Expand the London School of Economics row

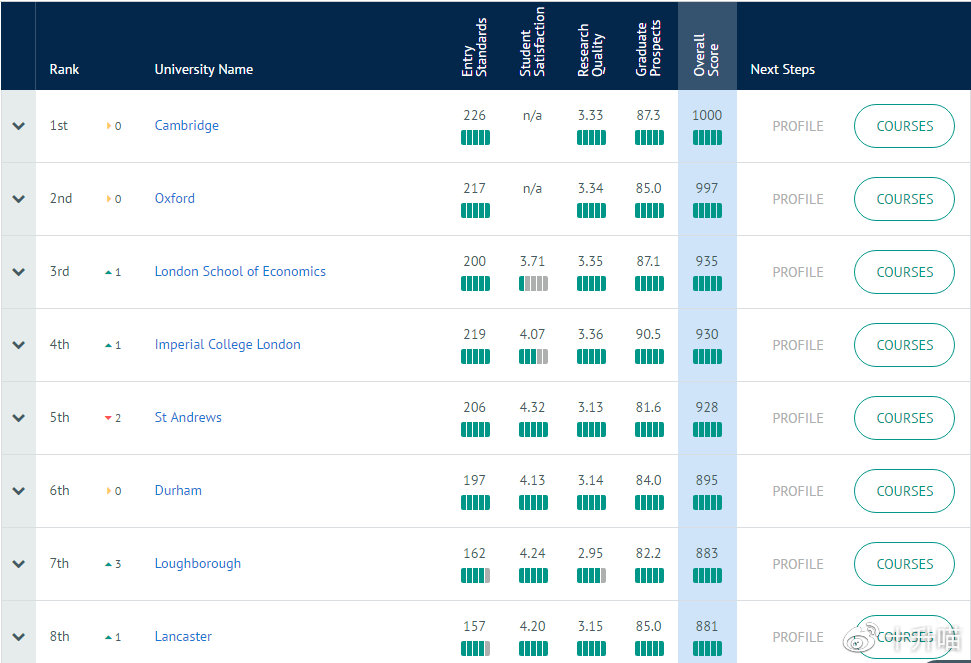(x=19, y=272)
